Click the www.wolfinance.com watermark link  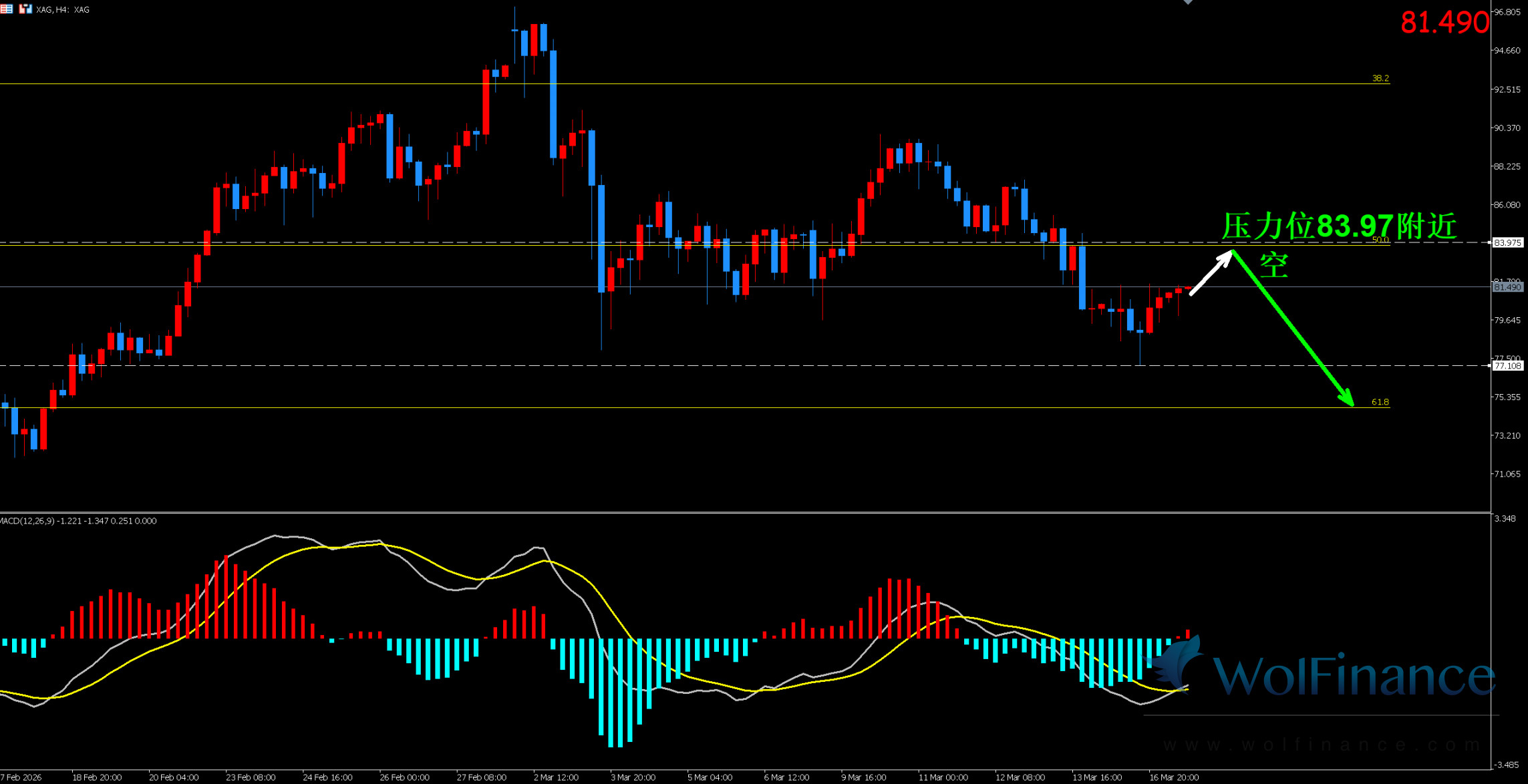[1320, 745]
